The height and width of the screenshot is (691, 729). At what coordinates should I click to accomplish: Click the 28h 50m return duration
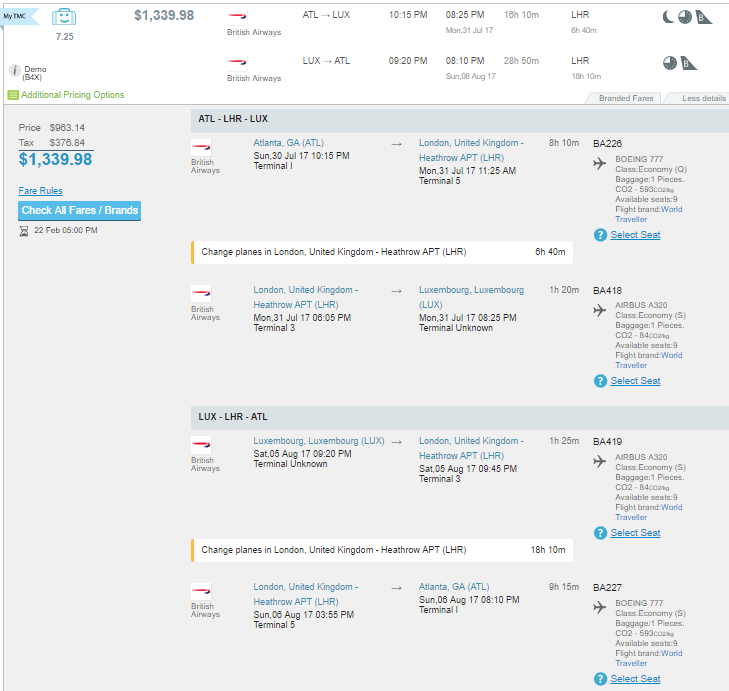521,61
